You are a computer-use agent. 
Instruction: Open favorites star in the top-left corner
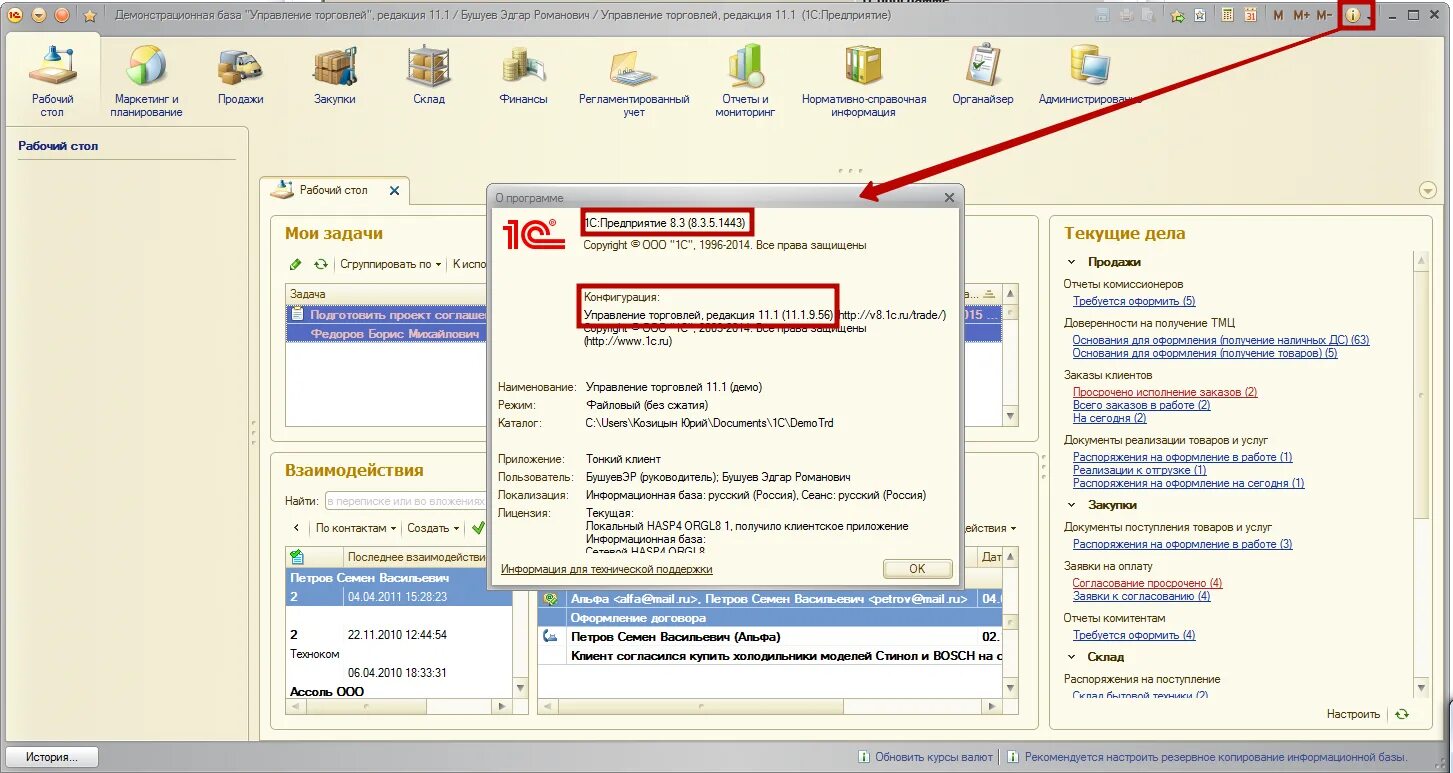pyautogui.click(x=89, y=15)
